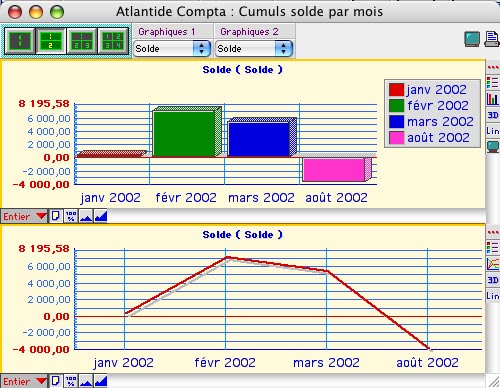Click the blue mars 2002 legend swatch

(396, 122)
